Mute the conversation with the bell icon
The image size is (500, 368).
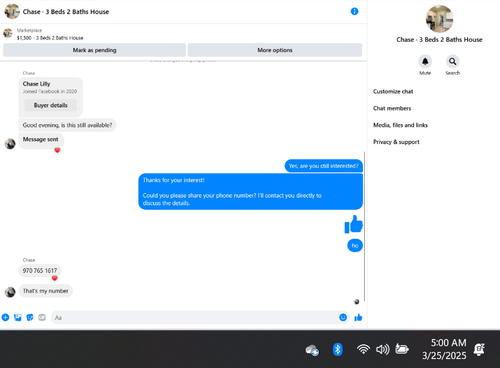coord(425,61)
